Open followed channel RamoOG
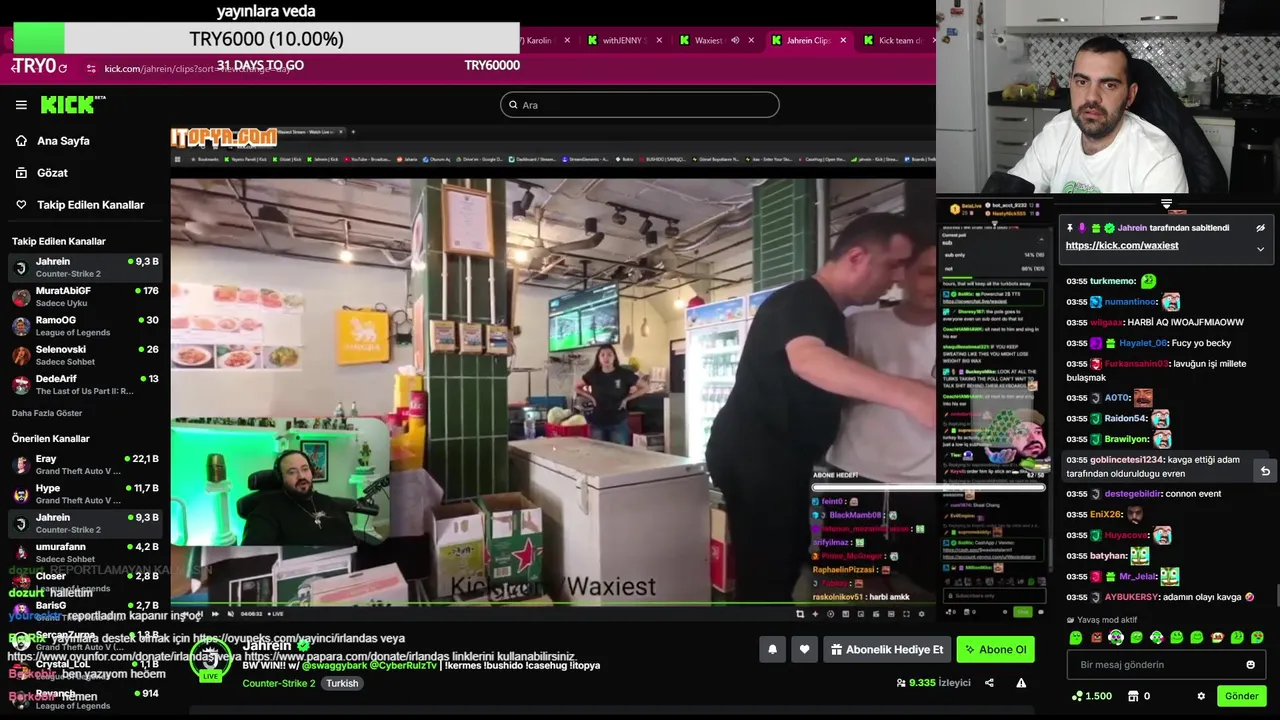The width and height of the screenshot is (1280, 720). 85,326
